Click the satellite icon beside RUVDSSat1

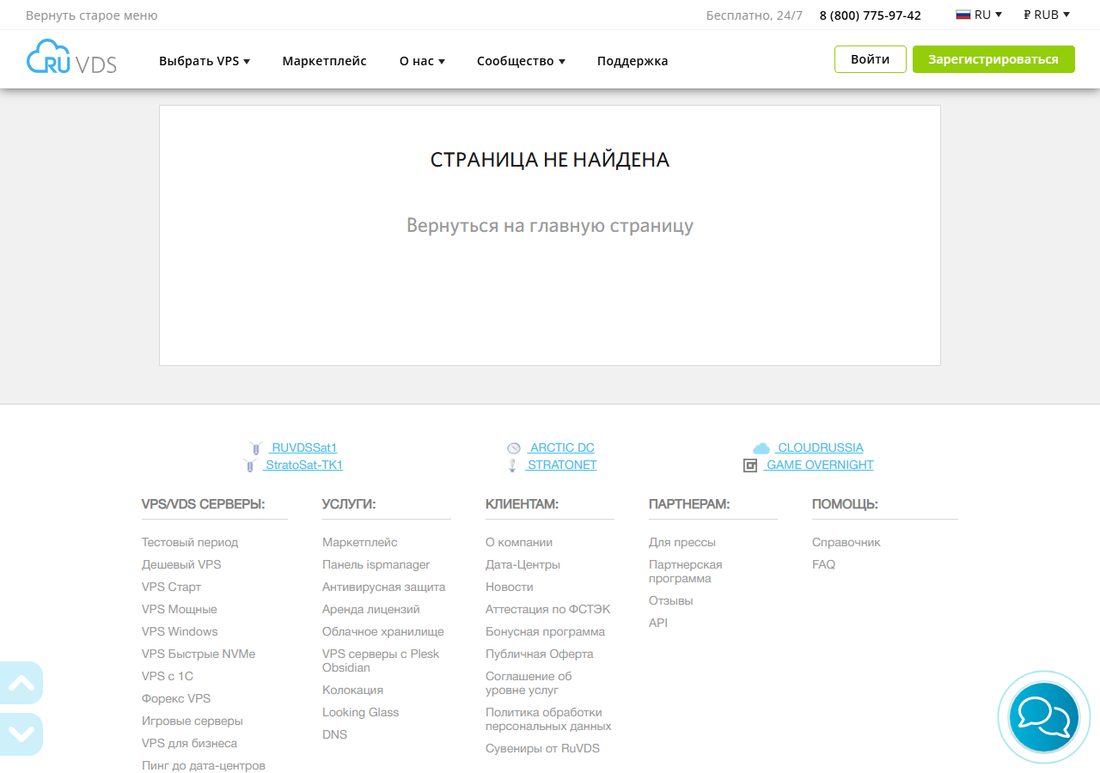(x=256, y=448)
